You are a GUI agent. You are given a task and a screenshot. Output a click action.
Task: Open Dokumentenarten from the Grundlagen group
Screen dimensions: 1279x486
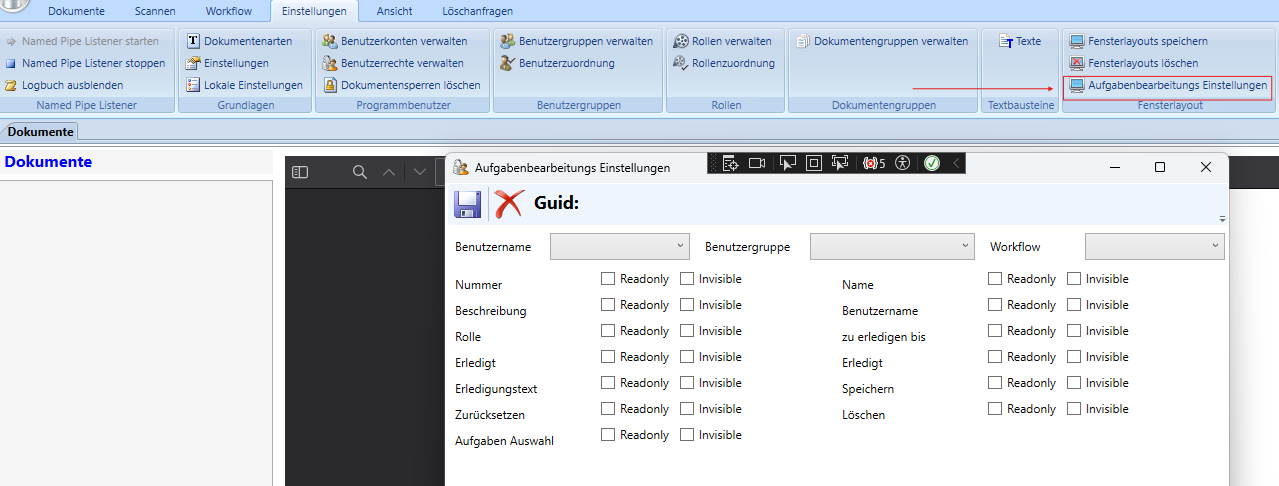click(239, 41)
